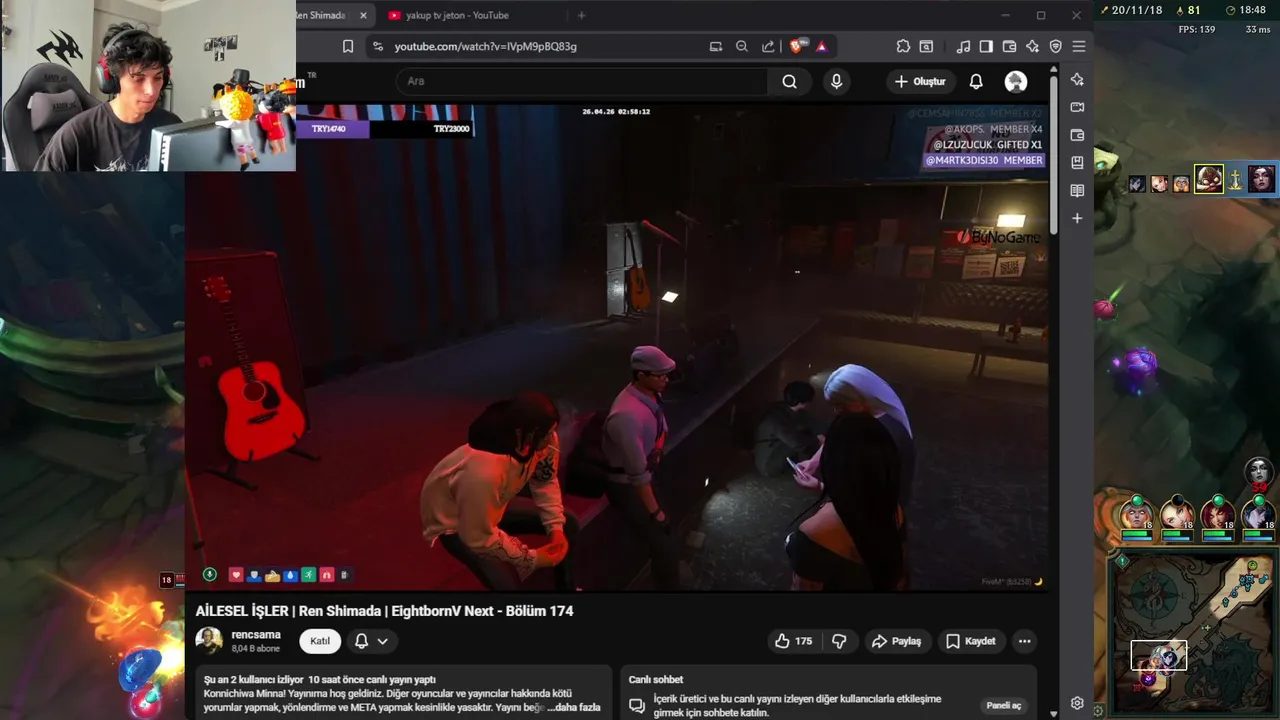Click the 'Canlı sohbet' heading
The image size is (1280, 720).
[656, 680]
